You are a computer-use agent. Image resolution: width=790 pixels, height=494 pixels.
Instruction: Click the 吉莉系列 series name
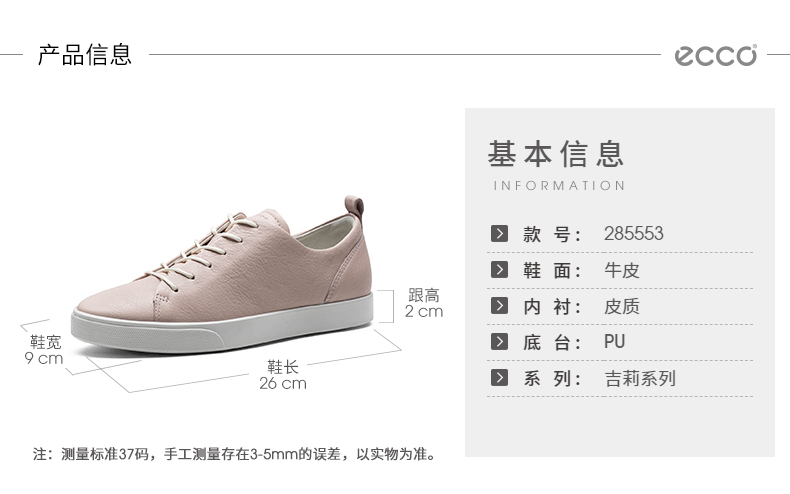(640, 378)
